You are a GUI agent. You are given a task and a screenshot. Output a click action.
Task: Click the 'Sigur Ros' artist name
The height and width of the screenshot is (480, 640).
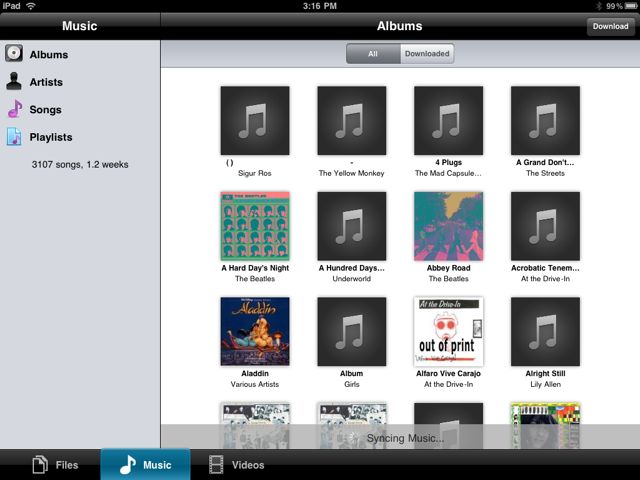click(255, 173)
